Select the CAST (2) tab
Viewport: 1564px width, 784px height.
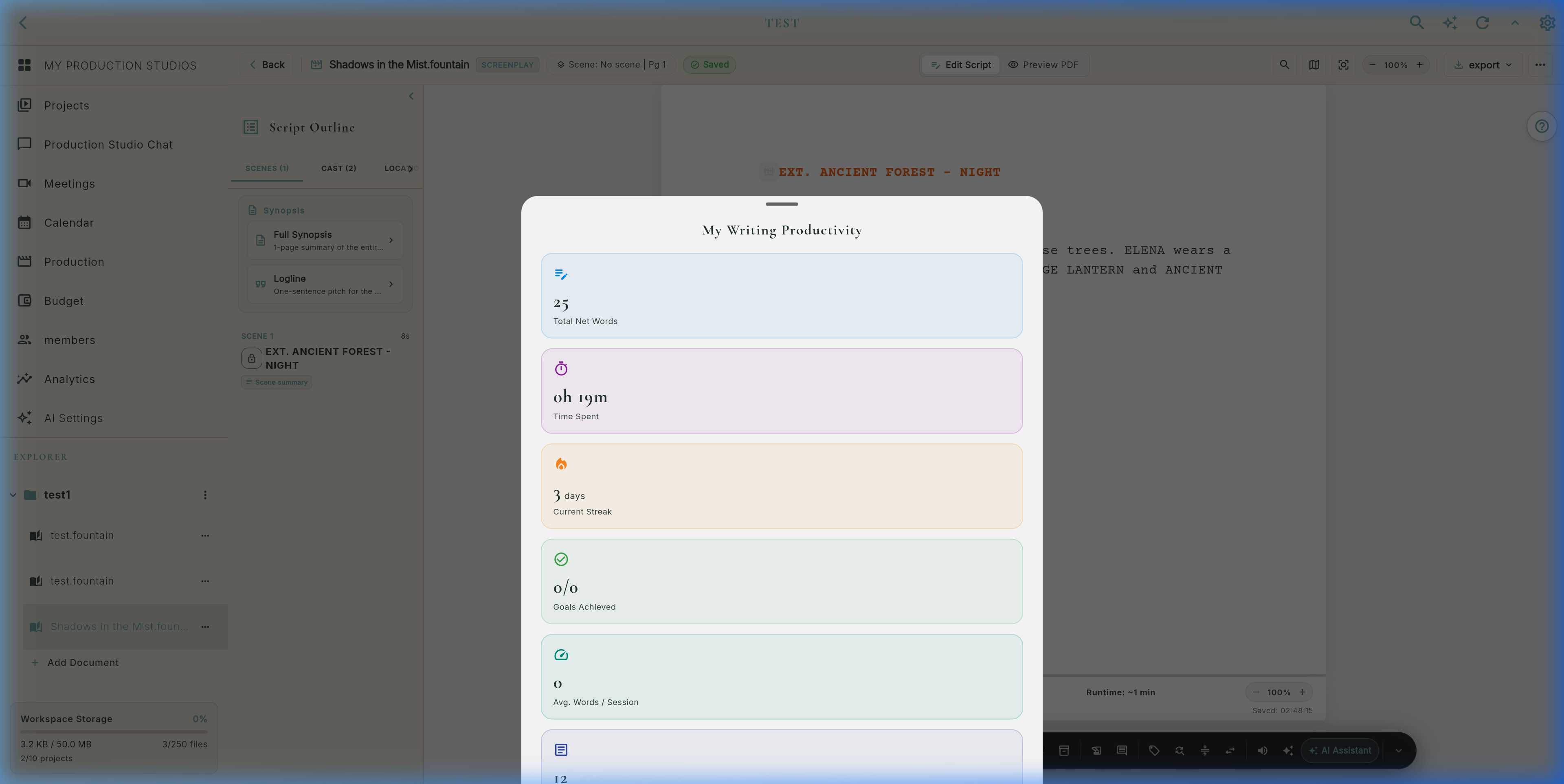339,168
